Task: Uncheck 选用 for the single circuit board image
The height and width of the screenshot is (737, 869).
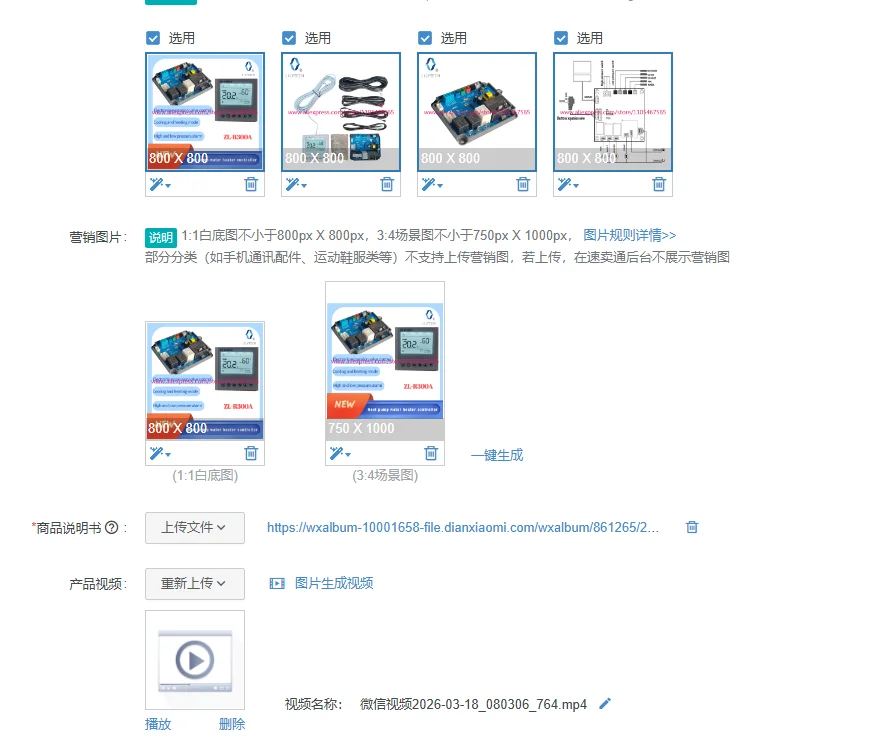Action: [425, 38]
